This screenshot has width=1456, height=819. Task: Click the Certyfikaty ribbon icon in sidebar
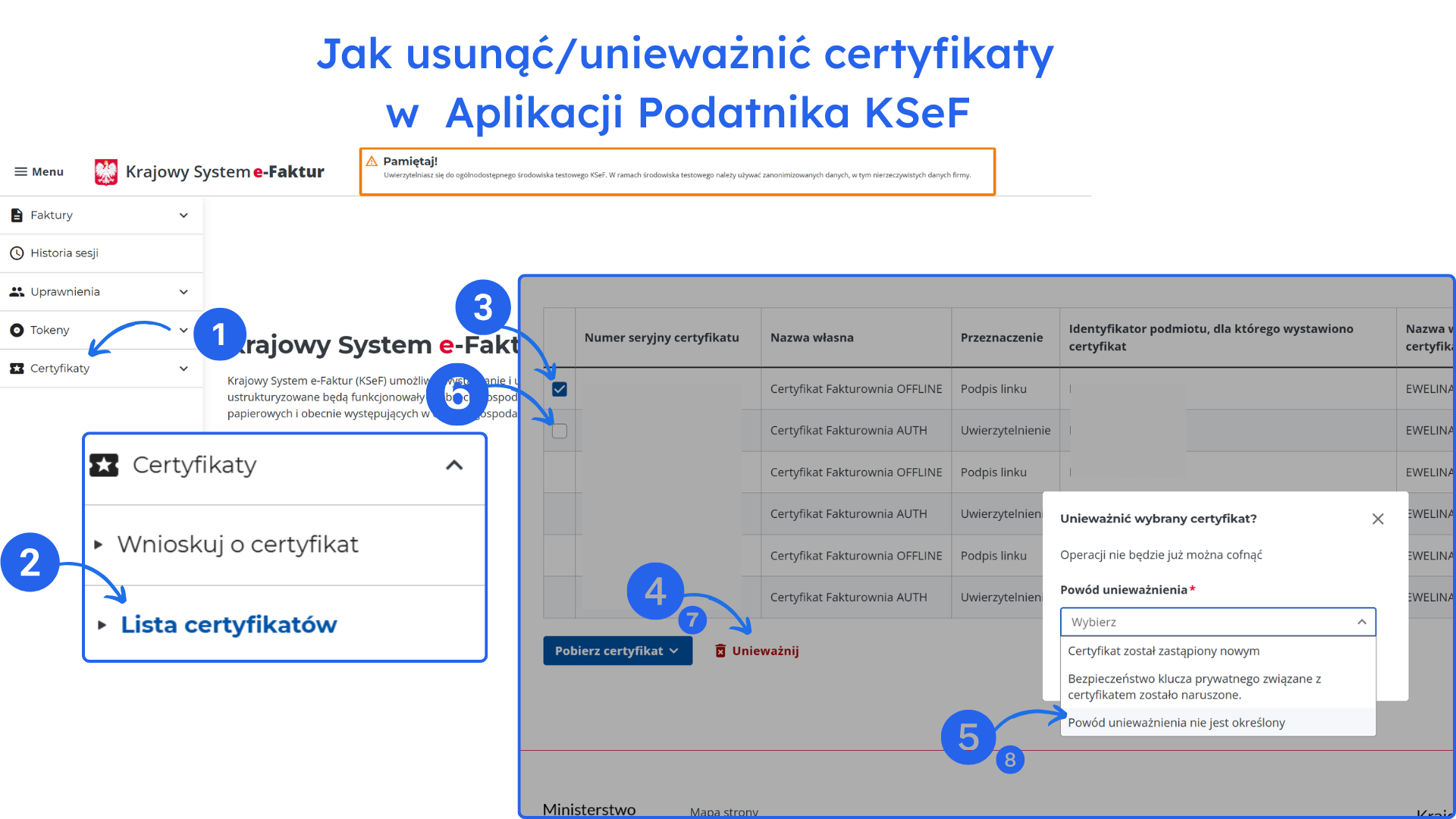15,368
